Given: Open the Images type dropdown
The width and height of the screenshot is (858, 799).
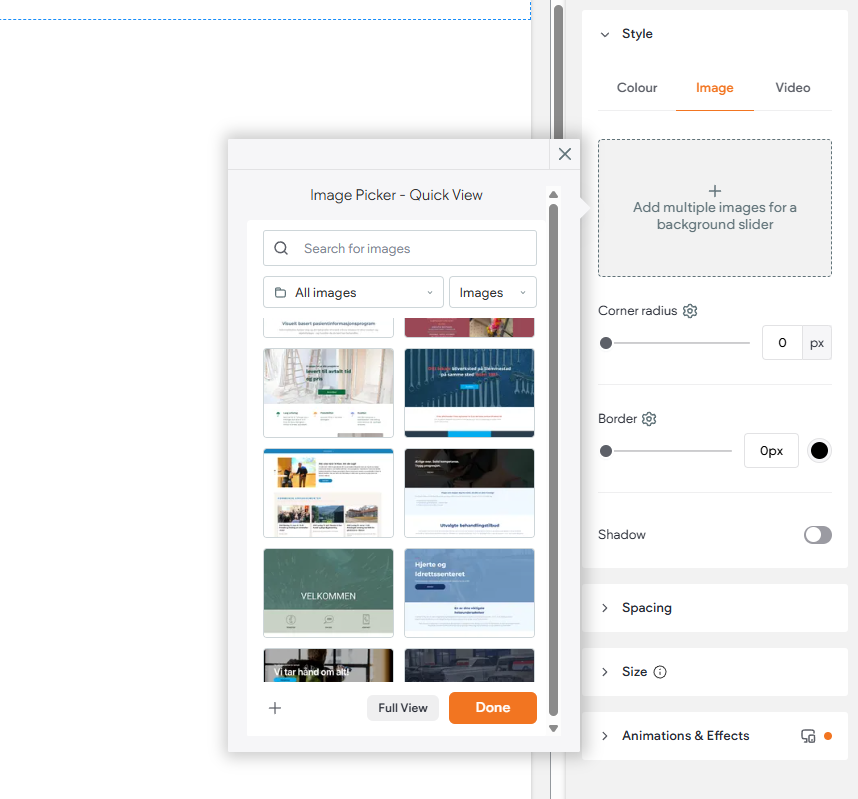Looking at the screenshot, I should (x=492, y=292).
